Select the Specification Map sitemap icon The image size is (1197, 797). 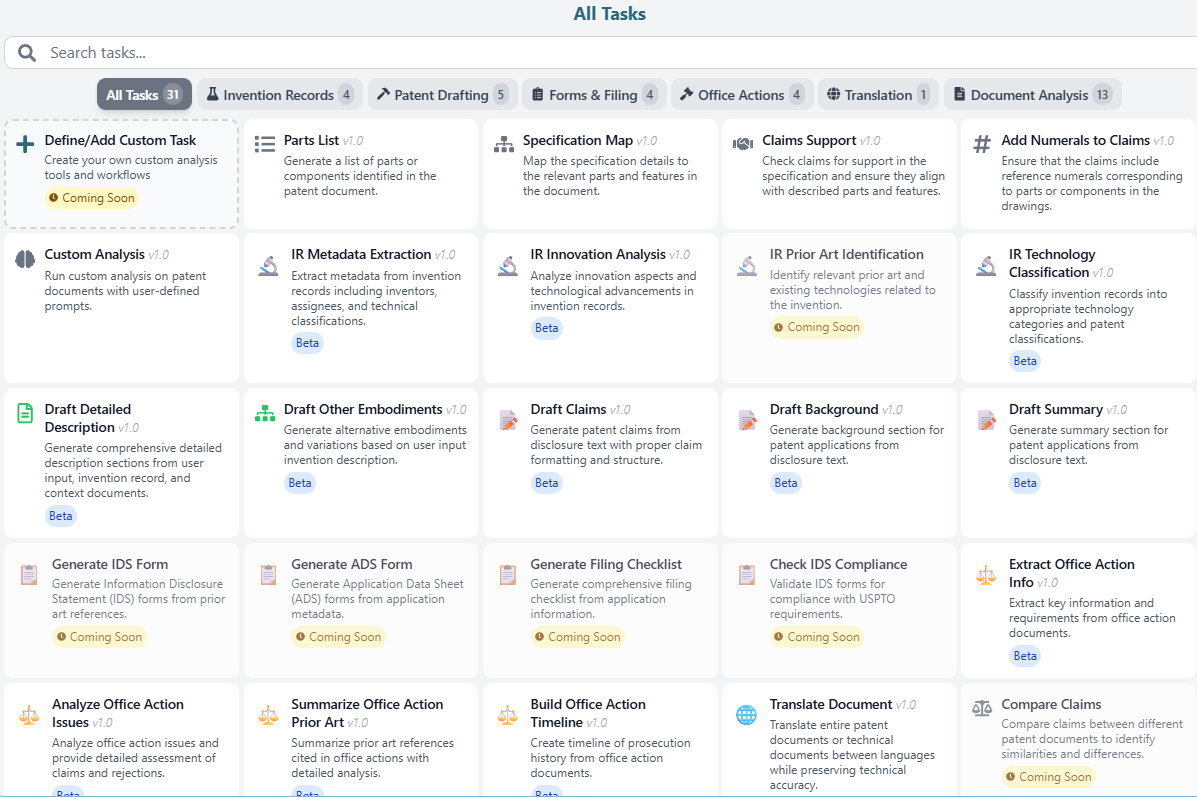504,143
